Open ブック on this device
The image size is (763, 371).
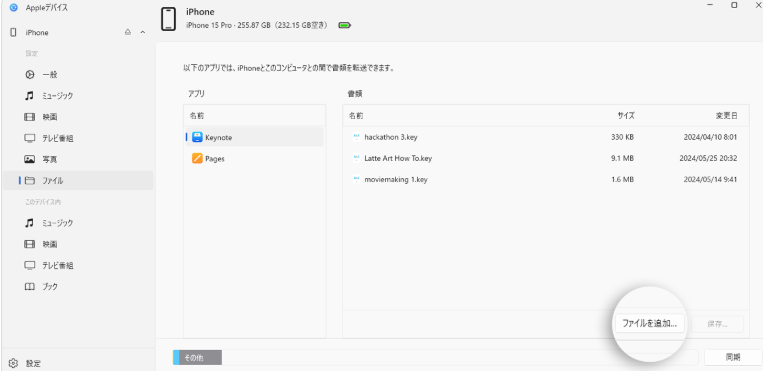tap(78, 286)
